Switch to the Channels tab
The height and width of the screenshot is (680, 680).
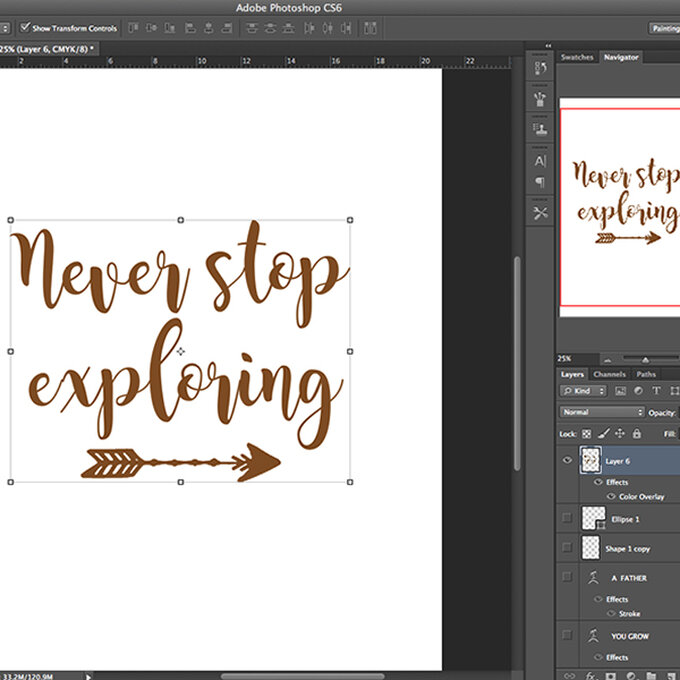point(609,374)
